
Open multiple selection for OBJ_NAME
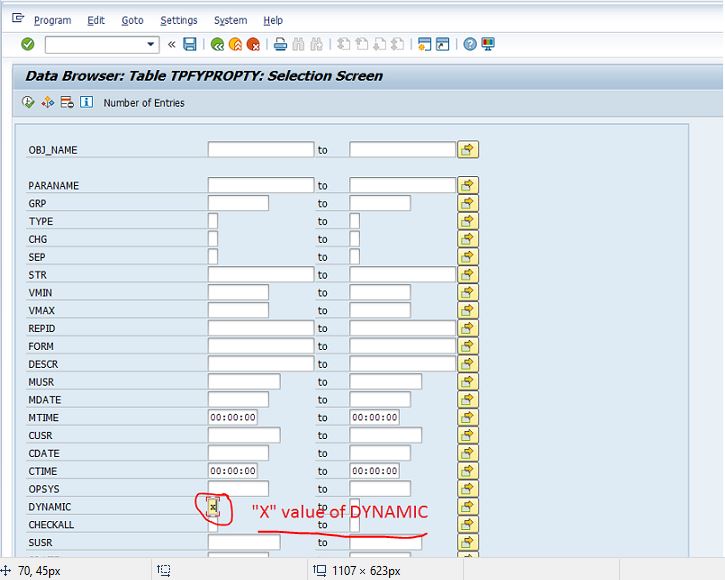[x=467, y=149]
